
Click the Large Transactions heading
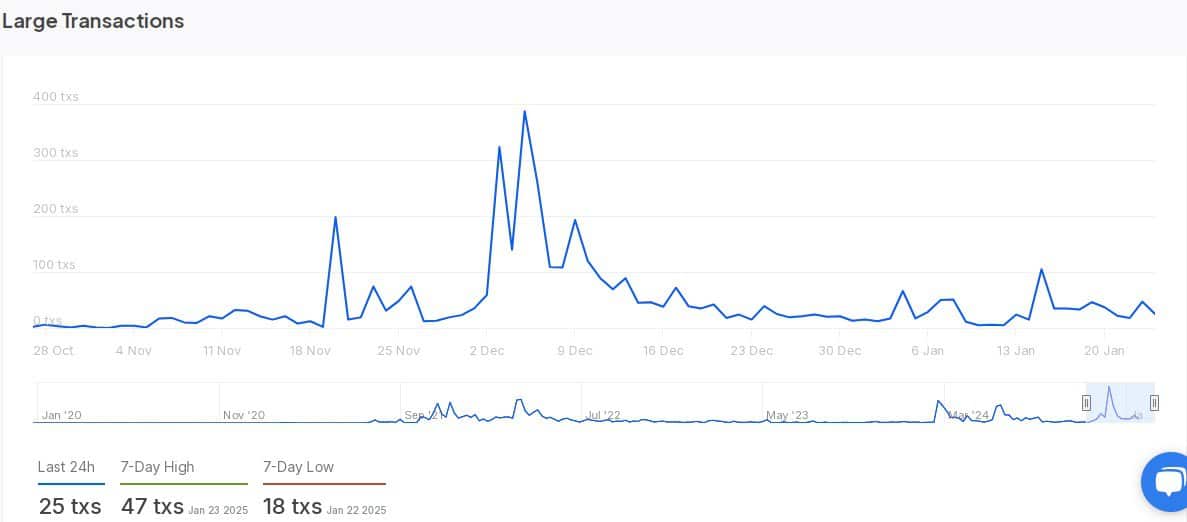(93, 21)
